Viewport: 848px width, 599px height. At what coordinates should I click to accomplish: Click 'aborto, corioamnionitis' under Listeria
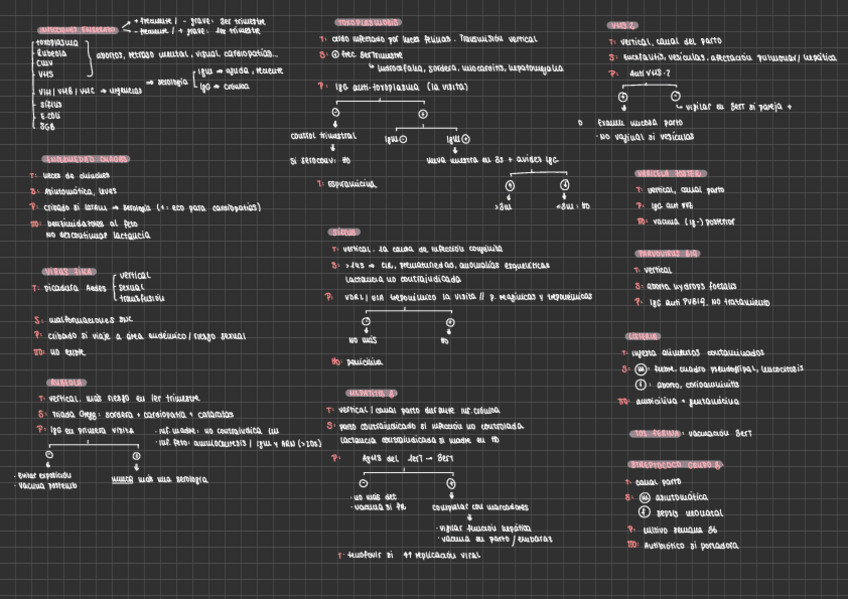coord(698,385)
